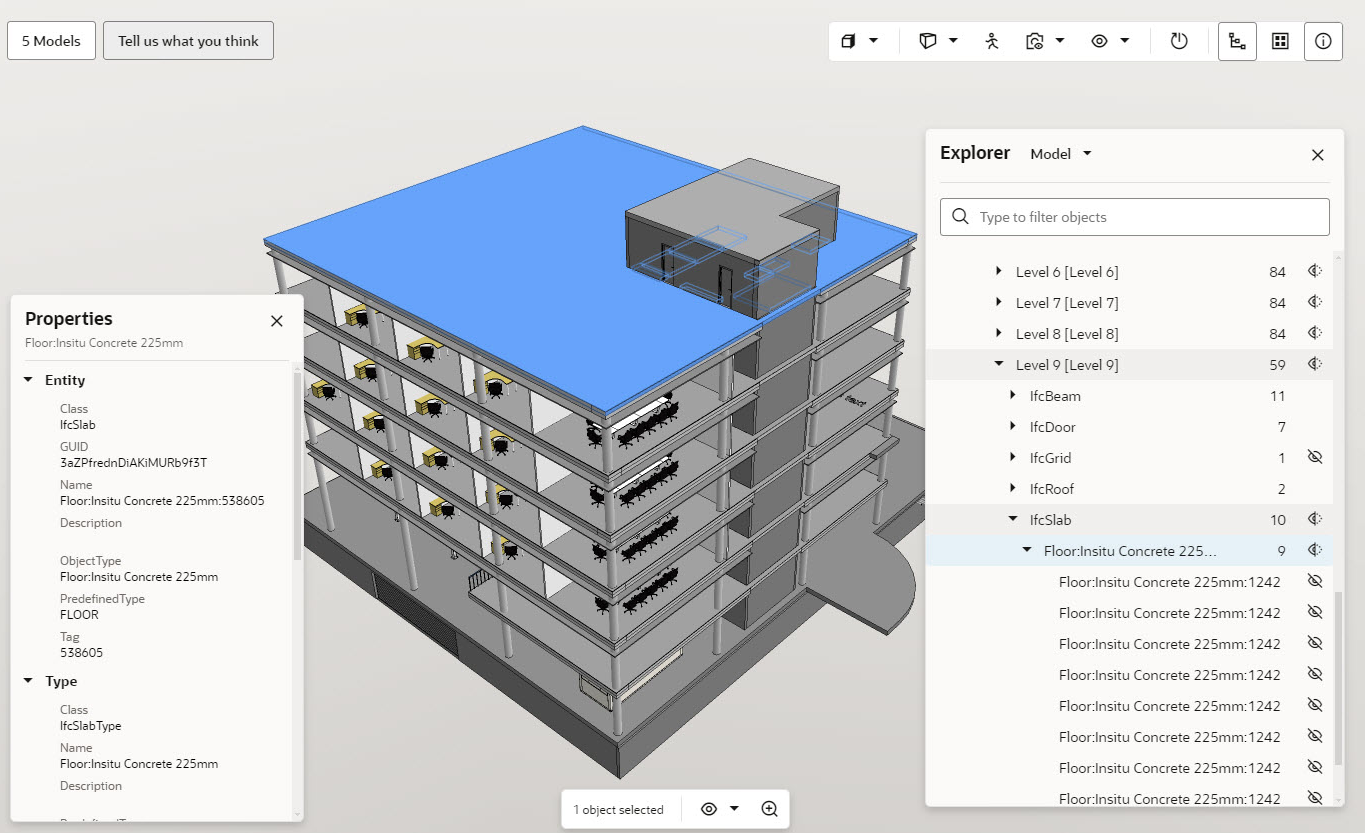This screenshot has height=833, width=1365.
Task: Open dropdown arrow beside bottom eye icon
Action: pos(735,809)
